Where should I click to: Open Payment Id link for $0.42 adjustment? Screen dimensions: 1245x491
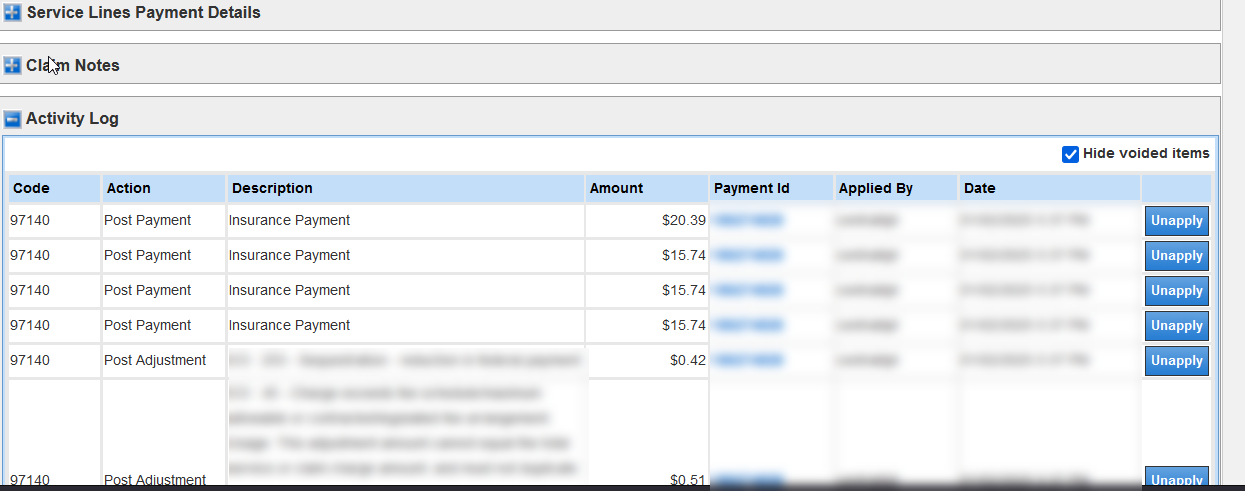pyautogui.click(x=748, y=361)
